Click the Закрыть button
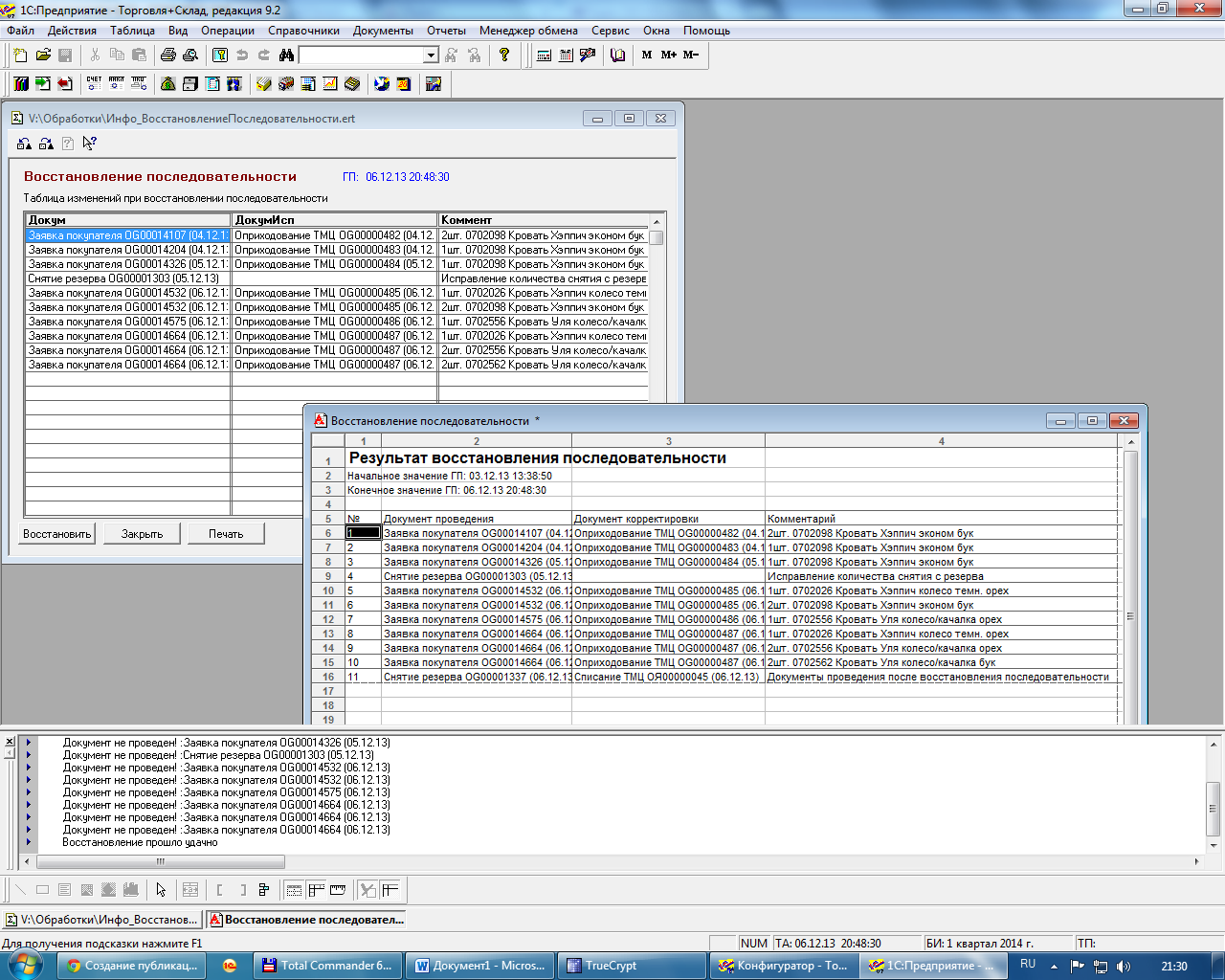Image resolution: width=1225 pixels, height=980 pixels. pos(142,534)
